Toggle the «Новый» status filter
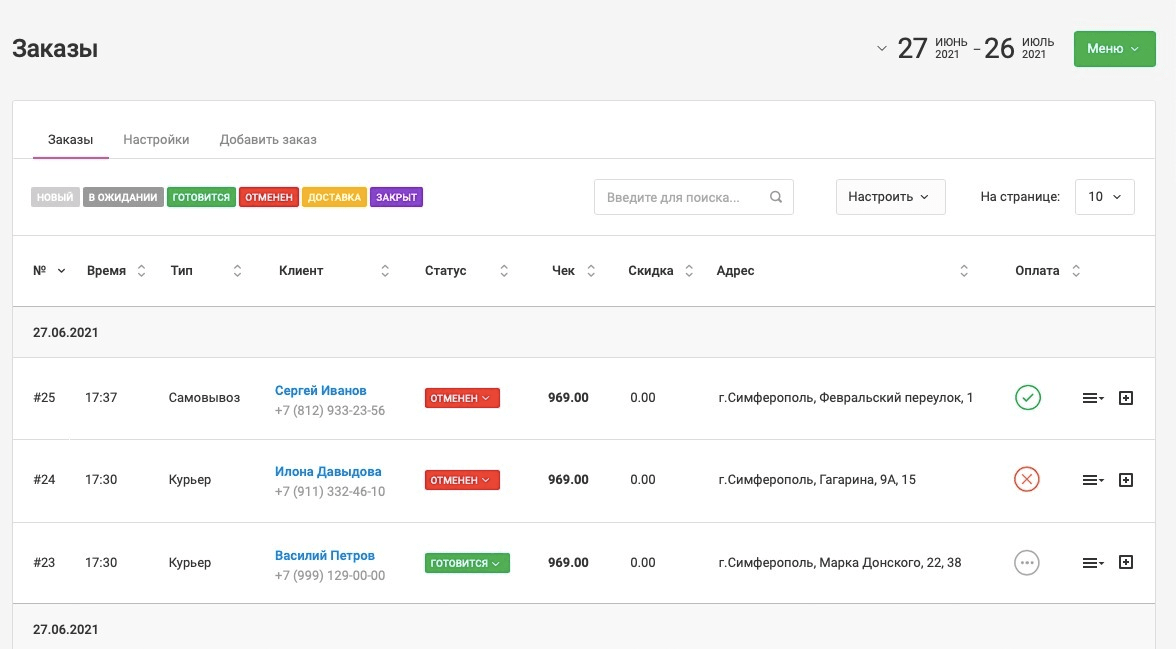 click(55, 198)
